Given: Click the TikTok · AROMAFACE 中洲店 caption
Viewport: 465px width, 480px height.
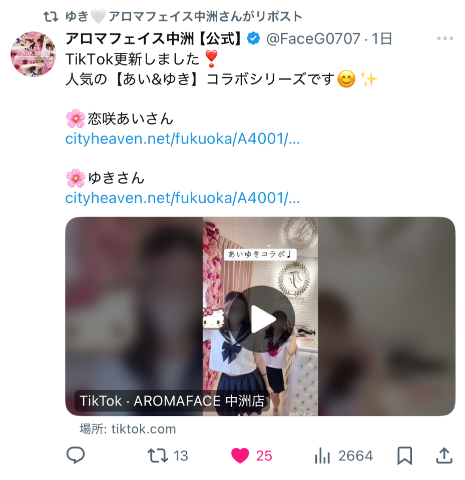Looking at the screenshot, I should (x=172, y=401).
